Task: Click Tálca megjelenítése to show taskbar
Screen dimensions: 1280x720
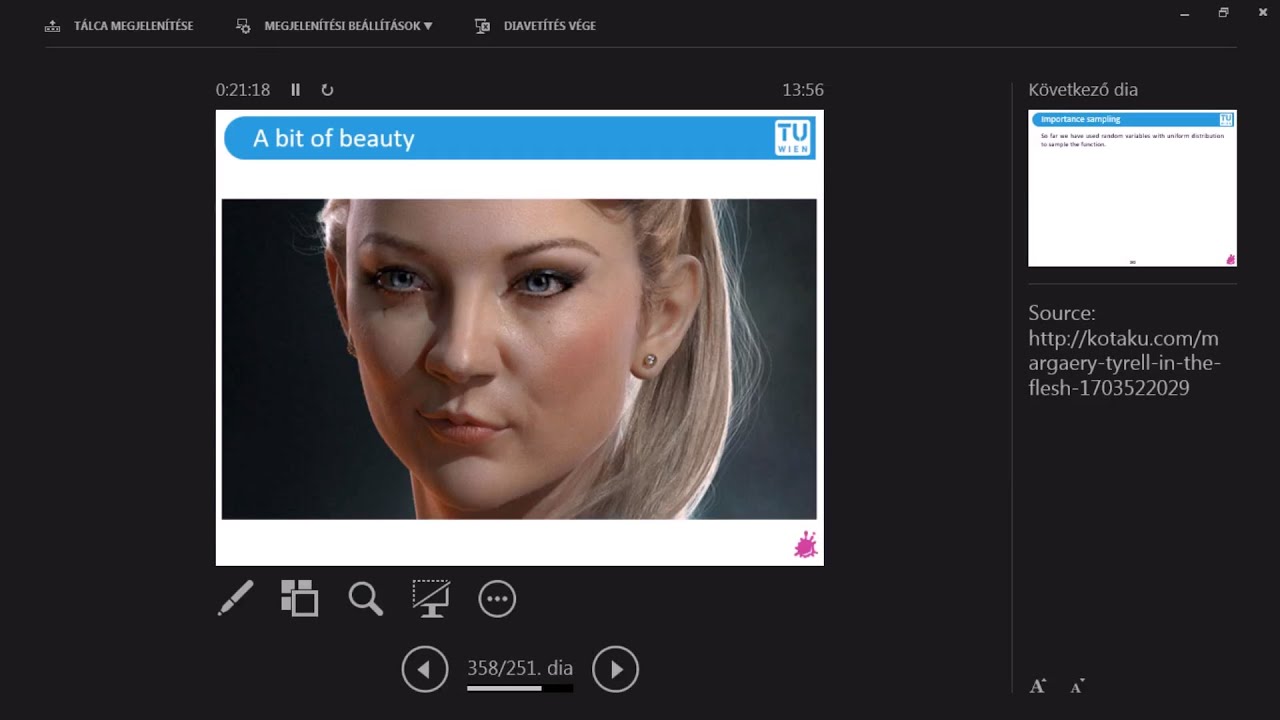Action: pos(120,26)
